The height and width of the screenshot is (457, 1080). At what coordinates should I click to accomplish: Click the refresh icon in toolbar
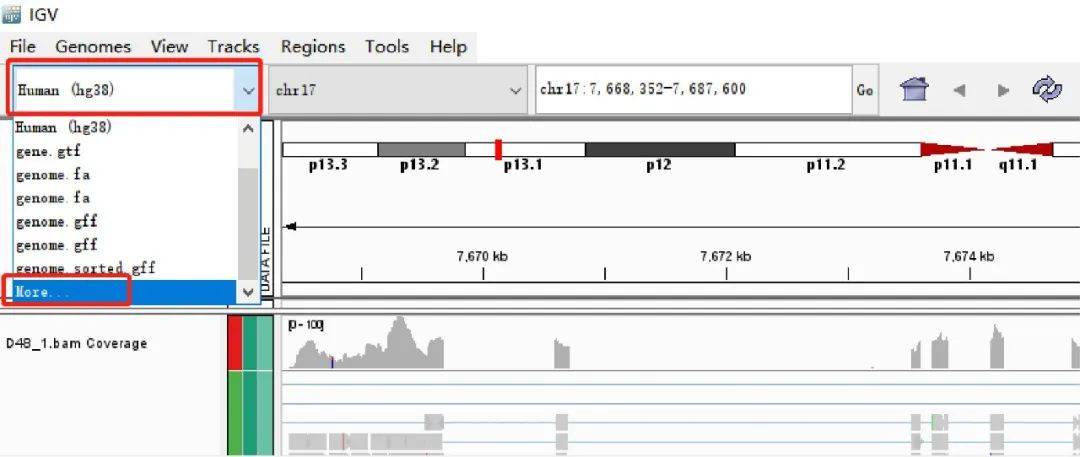(x=1047, y=90)
